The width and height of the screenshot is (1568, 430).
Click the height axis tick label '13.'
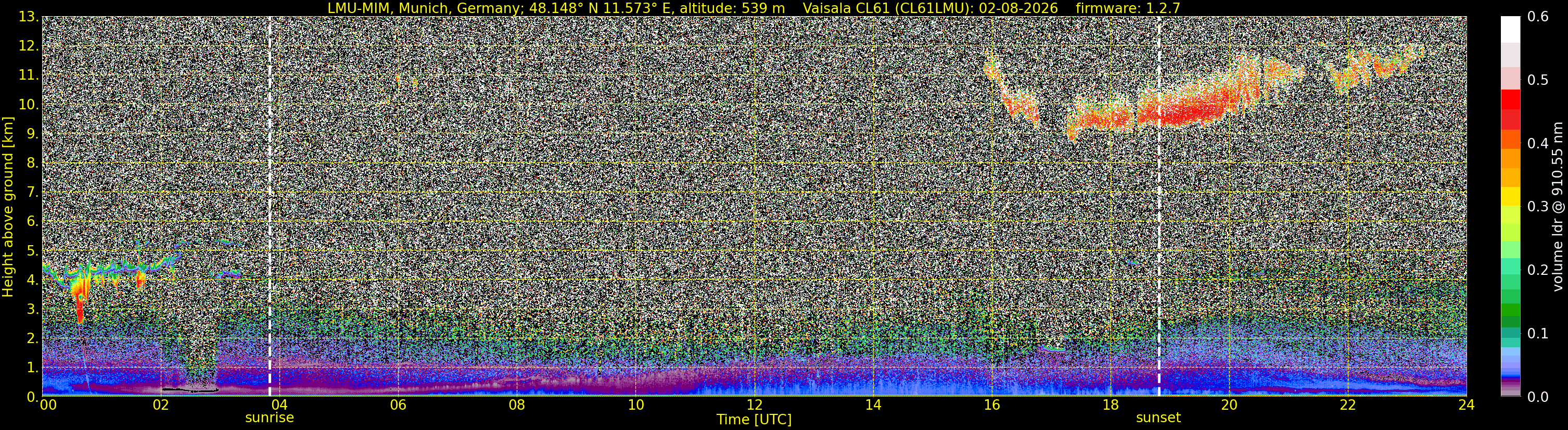28,17
